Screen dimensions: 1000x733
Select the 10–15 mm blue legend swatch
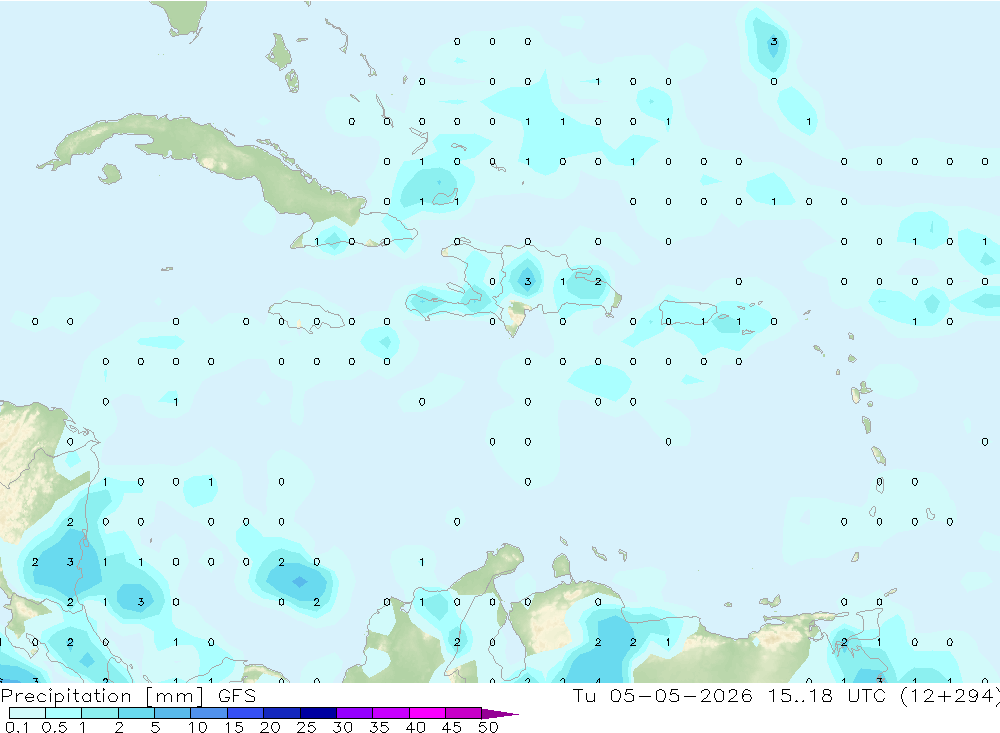coord(209,713)
